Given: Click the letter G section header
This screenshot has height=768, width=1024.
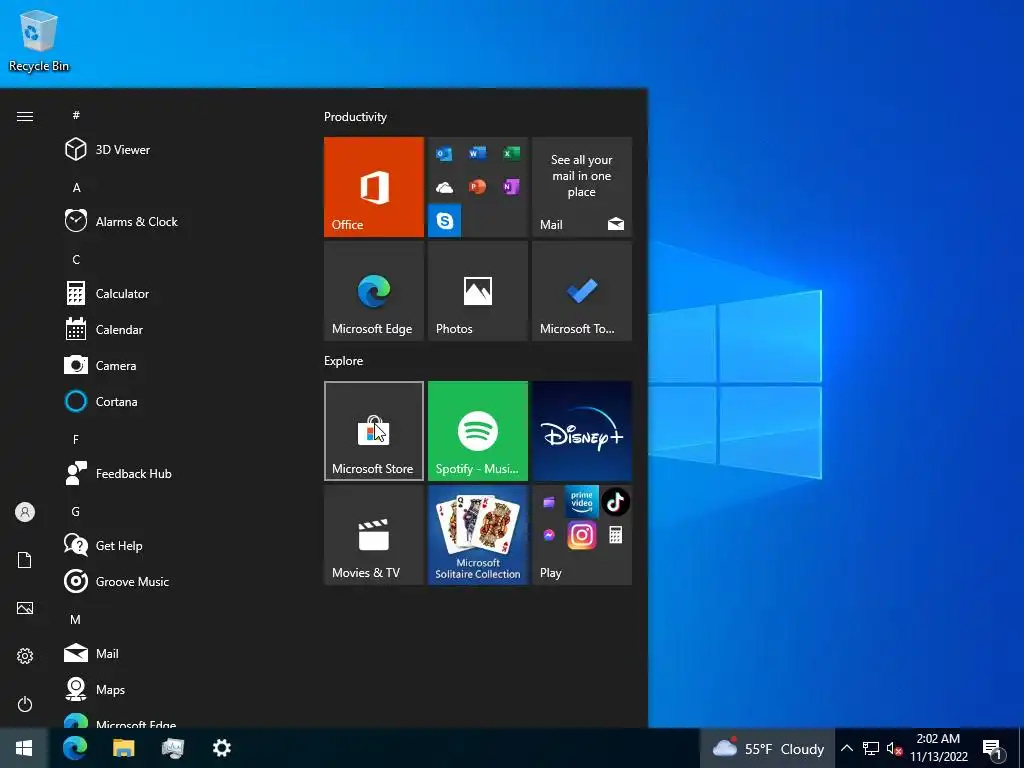Looking at the screenshot, I should coord(76,511).
